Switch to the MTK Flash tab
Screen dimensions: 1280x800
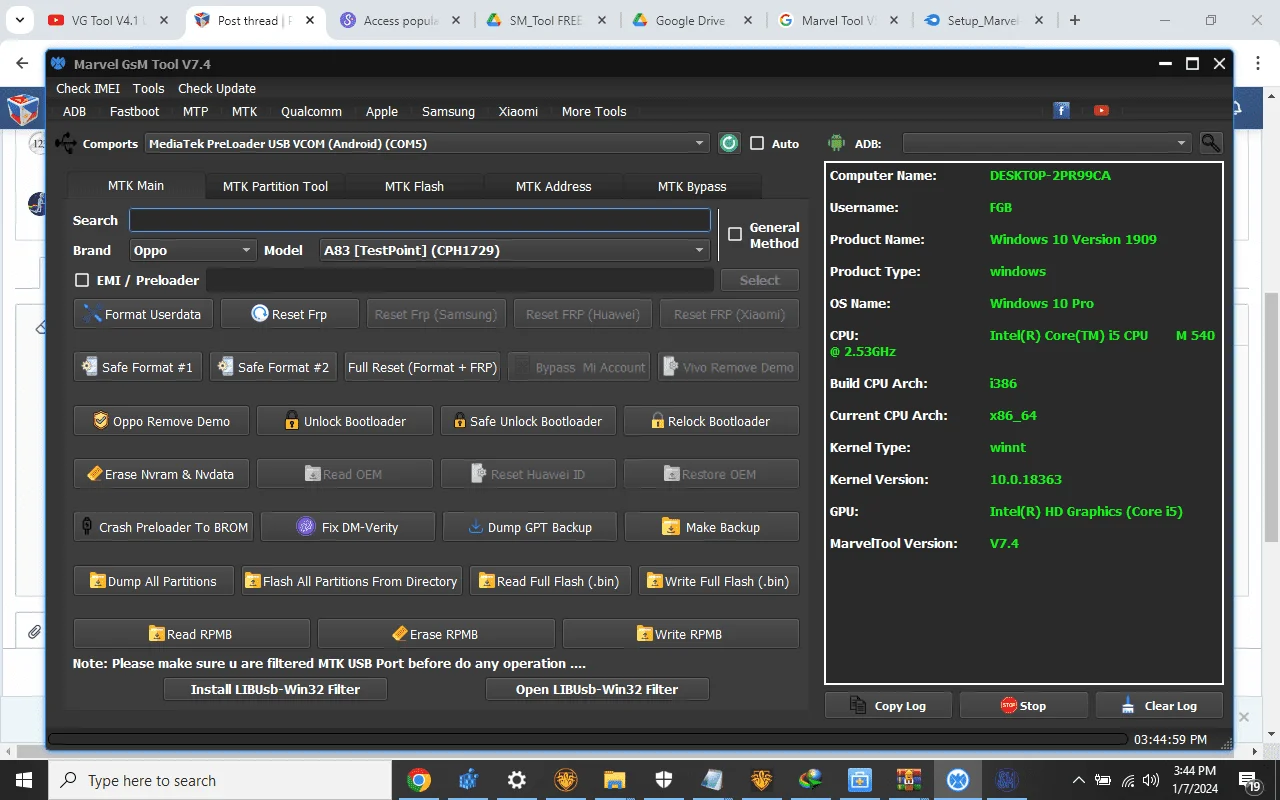point(414,186)
